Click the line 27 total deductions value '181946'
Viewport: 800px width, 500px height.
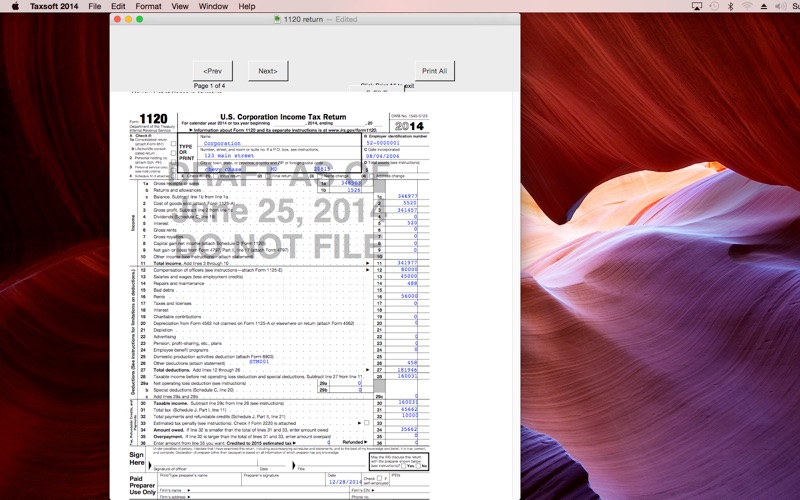[x=407, y=369]
